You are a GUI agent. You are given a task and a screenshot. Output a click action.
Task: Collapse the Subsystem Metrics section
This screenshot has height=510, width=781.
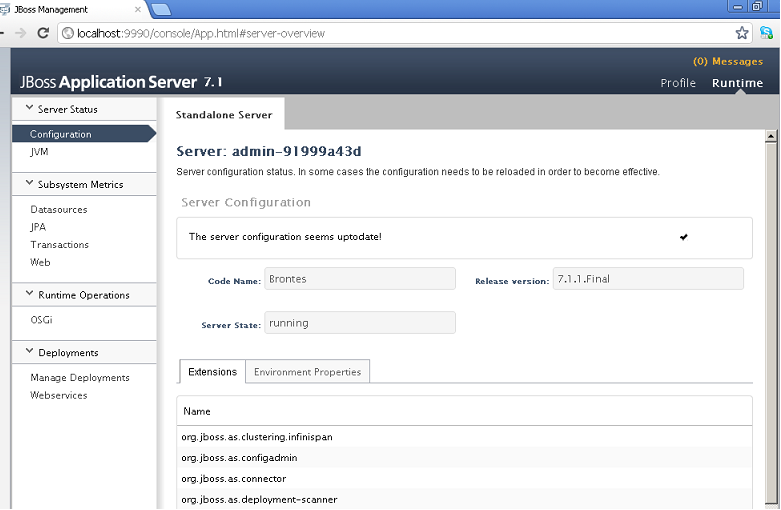pyautogui.click(x=29, y=184)
